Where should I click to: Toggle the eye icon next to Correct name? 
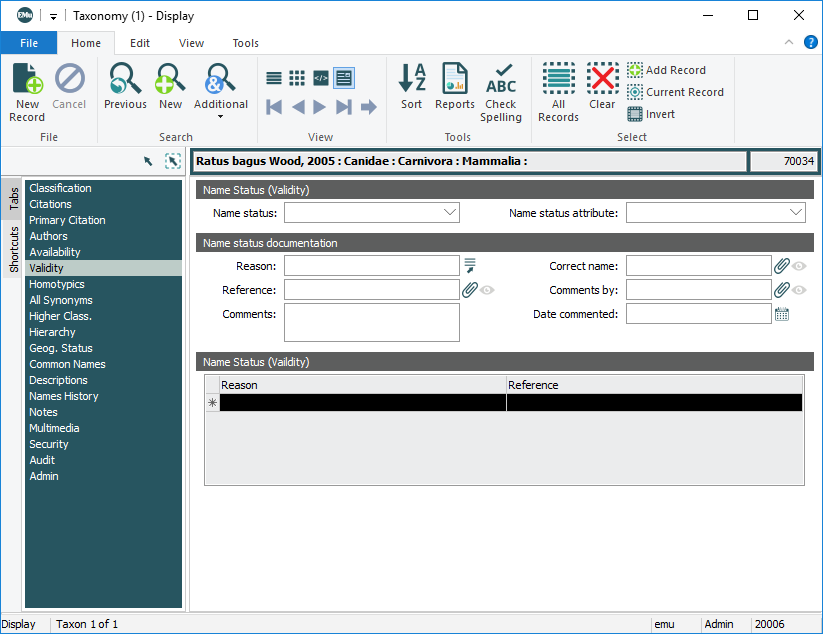[x=799, y=266]
